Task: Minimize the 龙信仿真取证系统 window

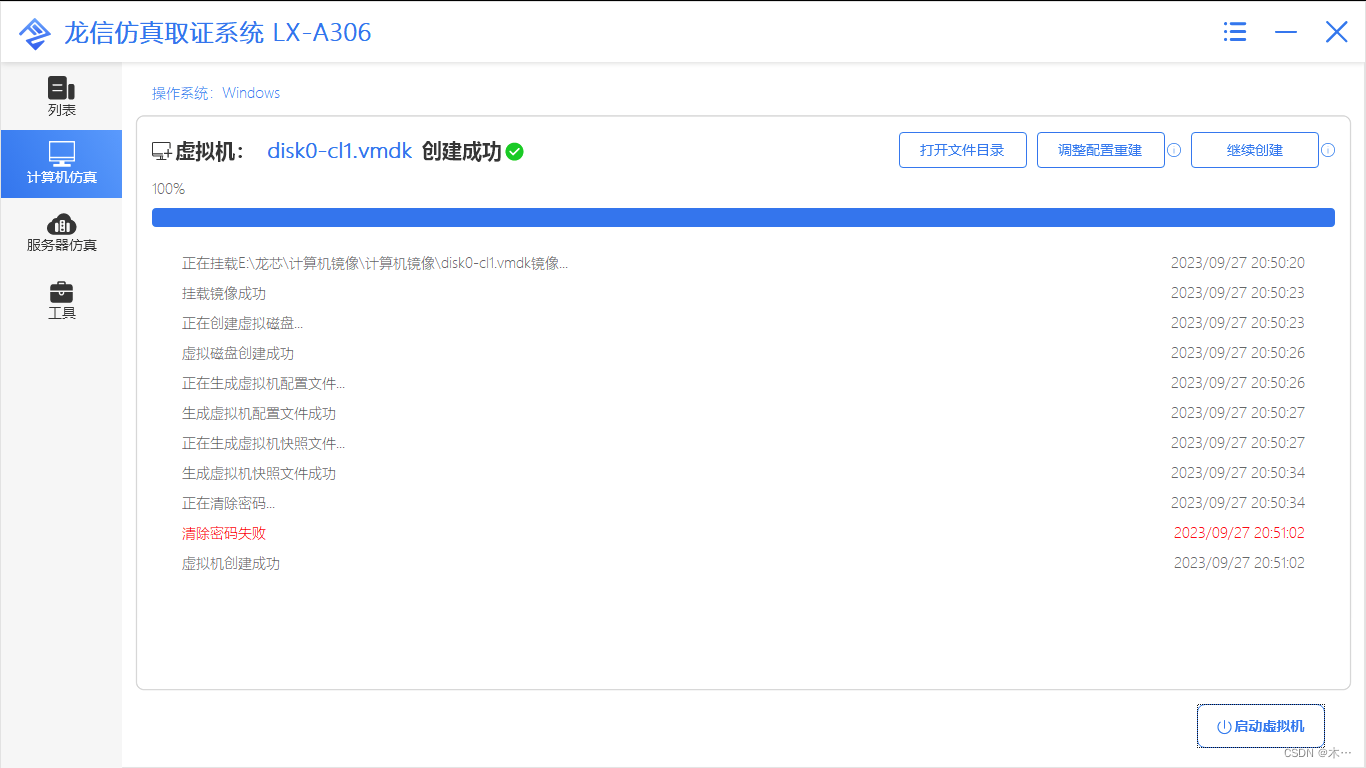Action: click(1286, 32)
